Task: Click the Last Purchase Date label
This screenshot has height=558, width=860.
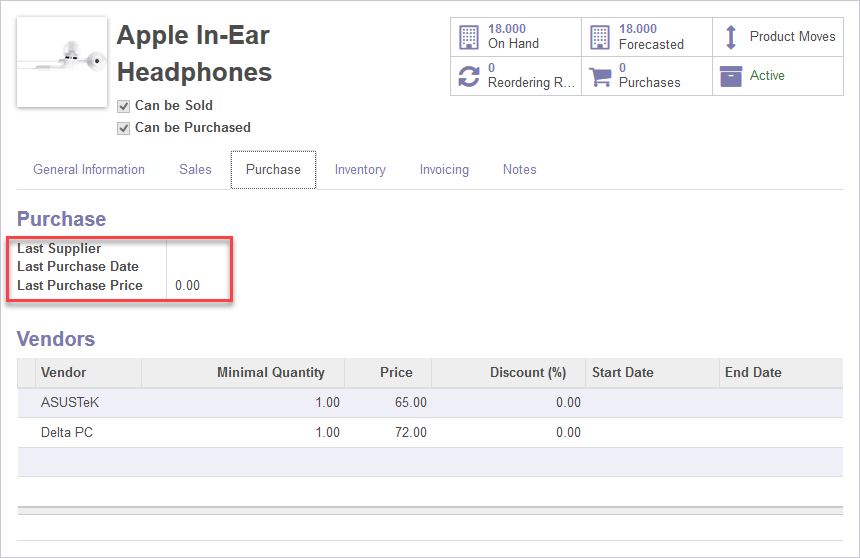Action: 77,267
